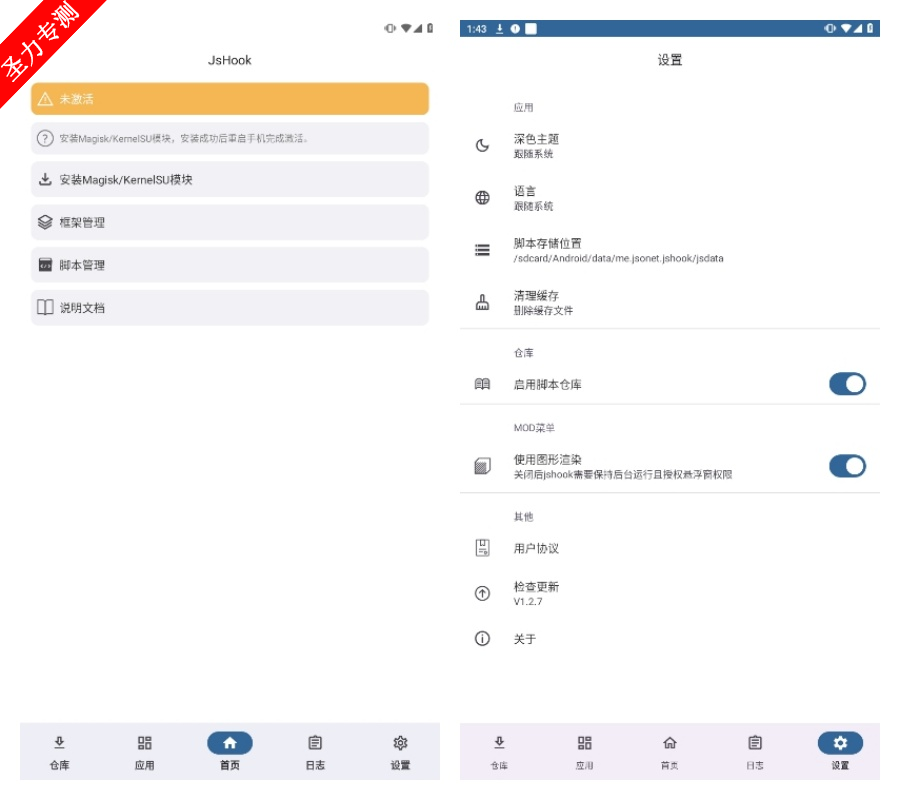Click the Wi-Fi icon in the blue status bar
The width and height of the screenshot is (900, 800).
coord(846,28)
